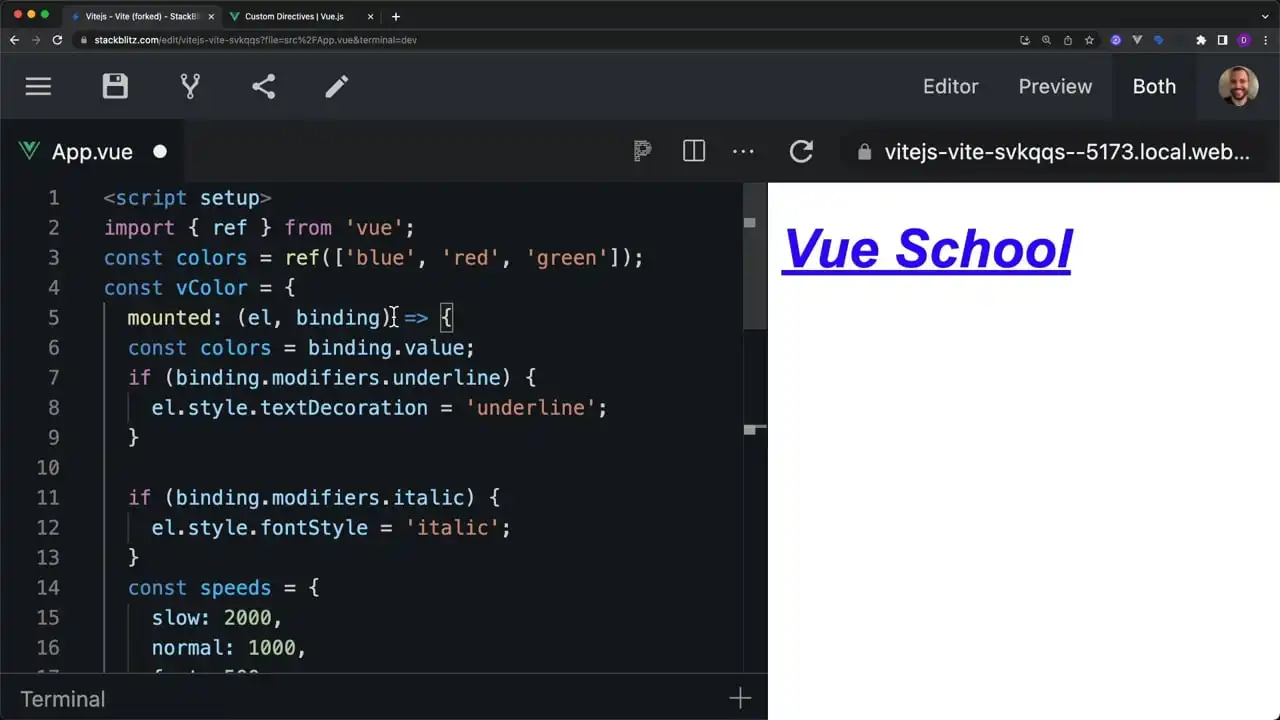Open the Vue School link in preview
This screenshot has height=720, width=1280.
[926, 249]
